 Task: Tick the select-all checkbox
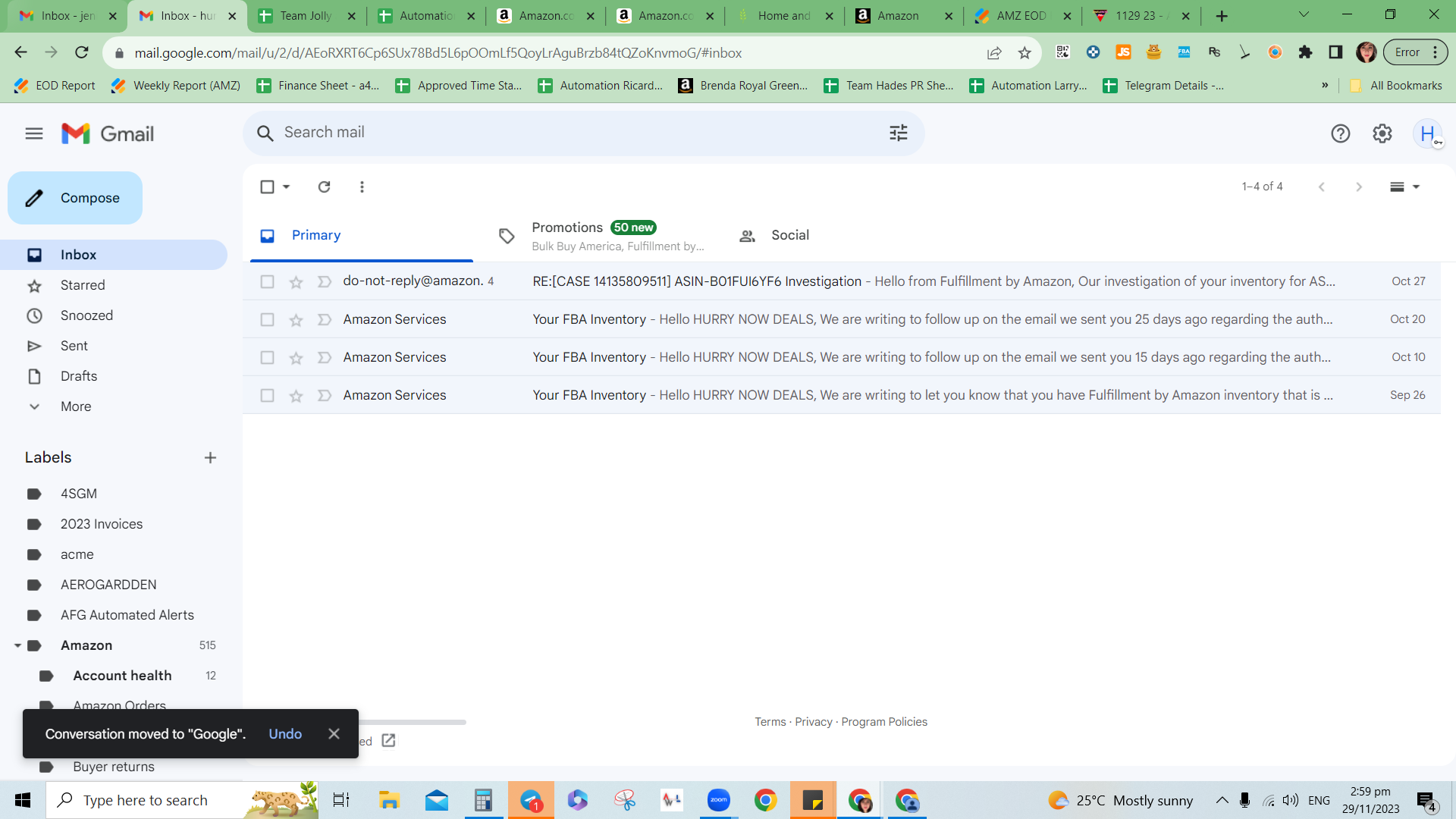[267, 187]
